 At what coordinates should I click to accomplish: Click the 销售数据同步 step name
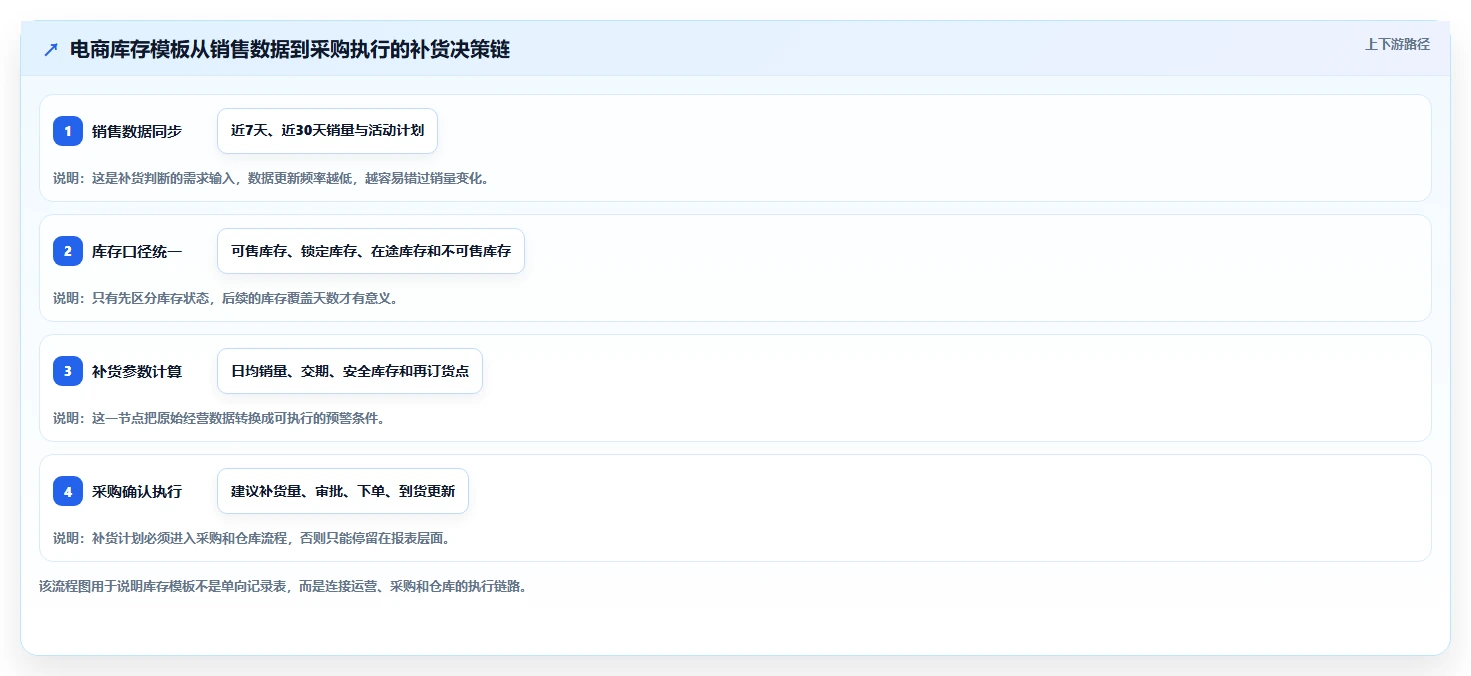(x=137, y=131)
